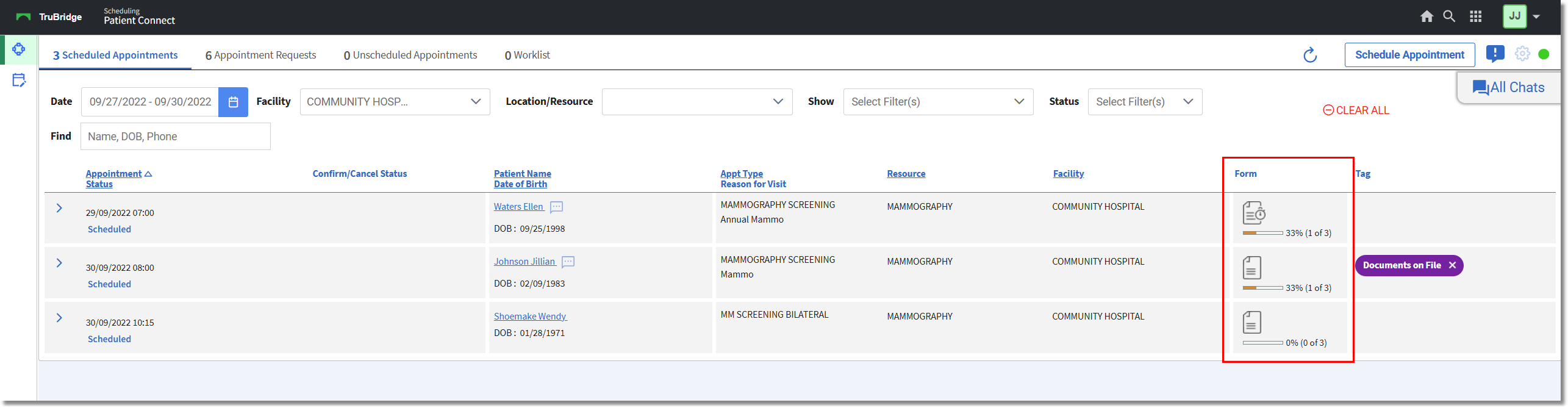Open chat bubble for Waters Ellen
Image resolution: width=1568 pixels, height=408 pixels.
556,207
